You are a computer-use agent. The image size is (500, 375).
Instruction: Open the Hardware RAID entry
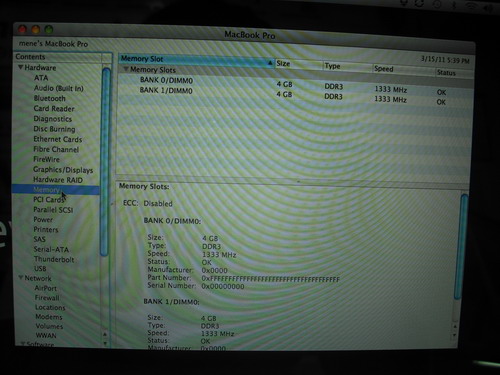point(58,180)
